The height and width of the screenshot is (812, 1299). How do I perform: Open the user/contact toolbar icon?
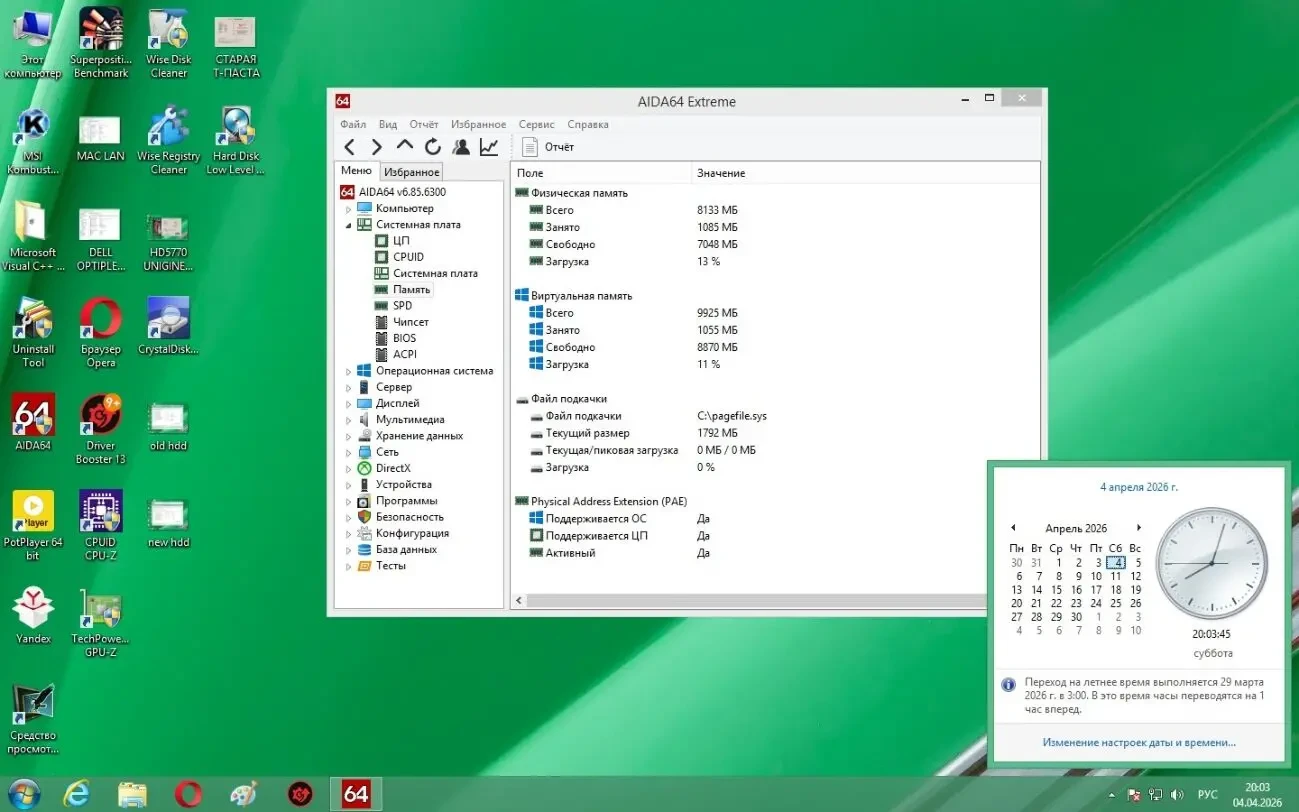(460, 147)
